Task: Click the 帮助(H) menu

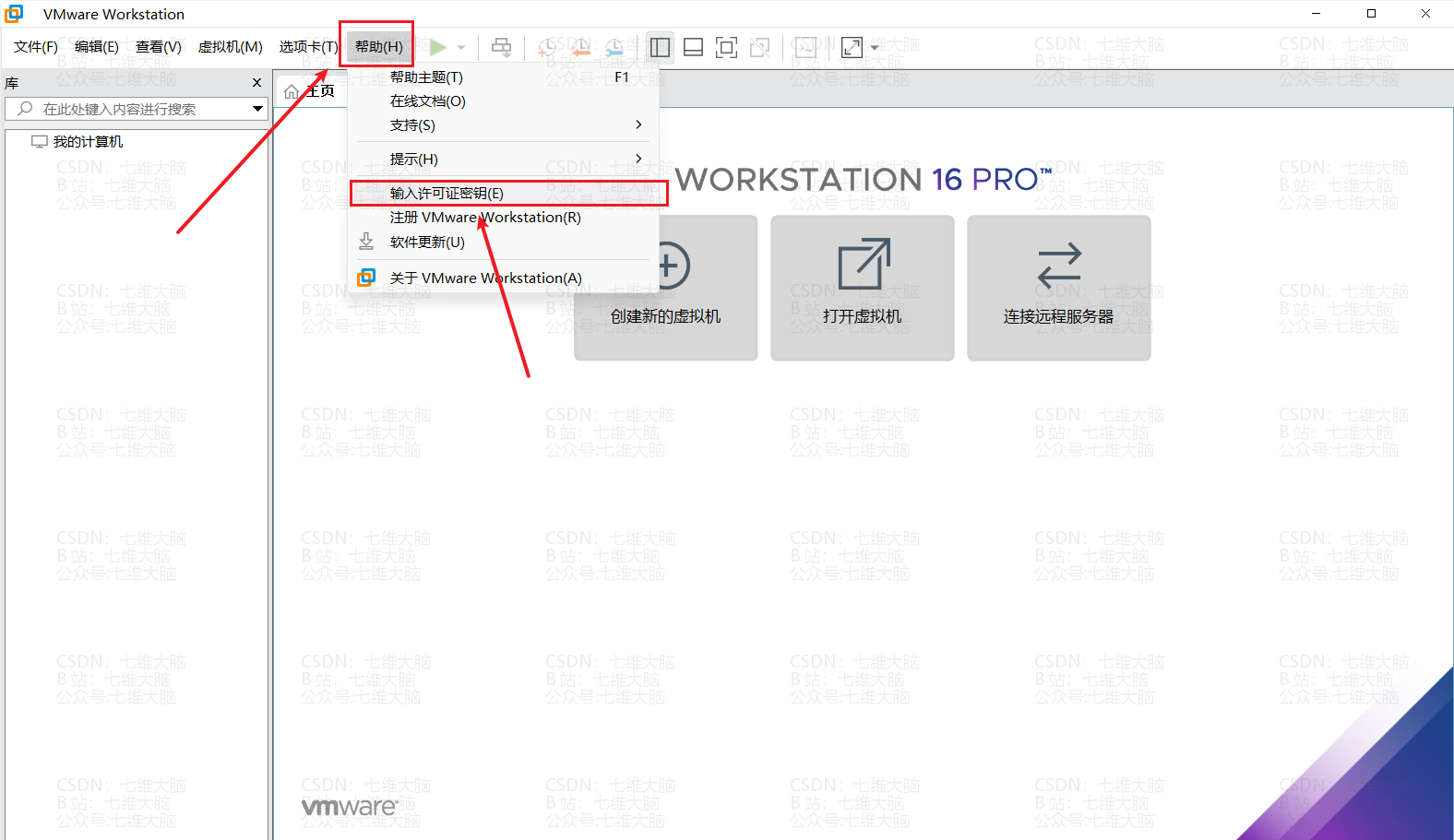Action: pyautogui.click(x=379, y=47)
